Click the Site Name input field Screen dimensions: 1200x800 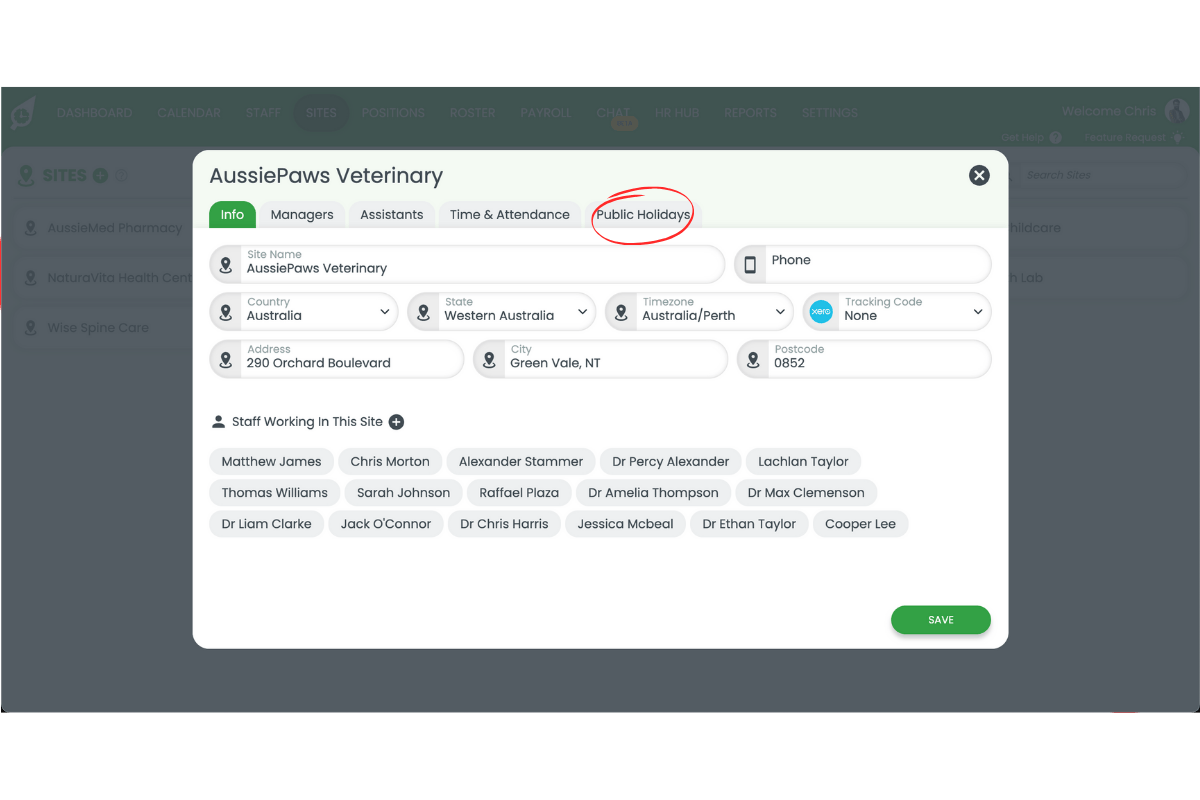[480, 268]
